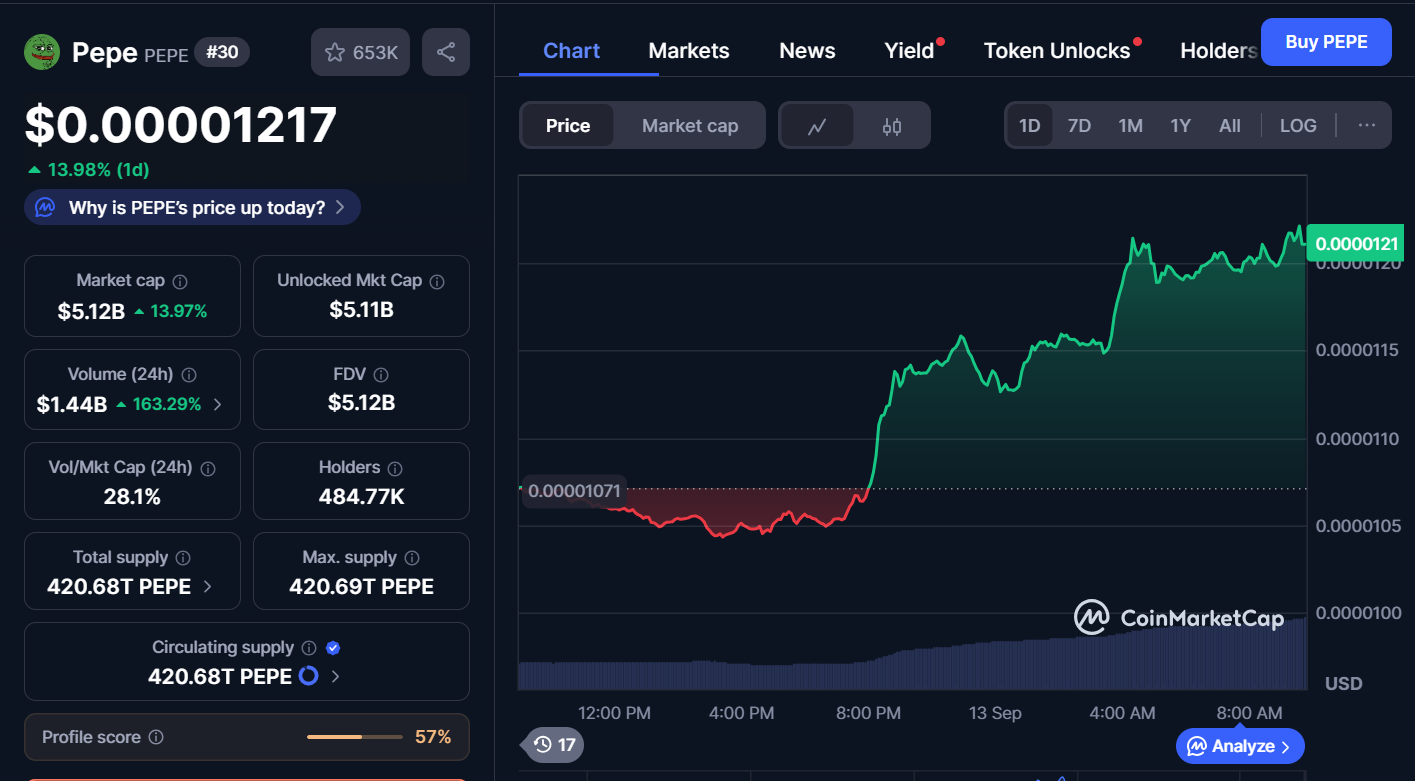Click the Buy PEPE button

pos(1326,42)
